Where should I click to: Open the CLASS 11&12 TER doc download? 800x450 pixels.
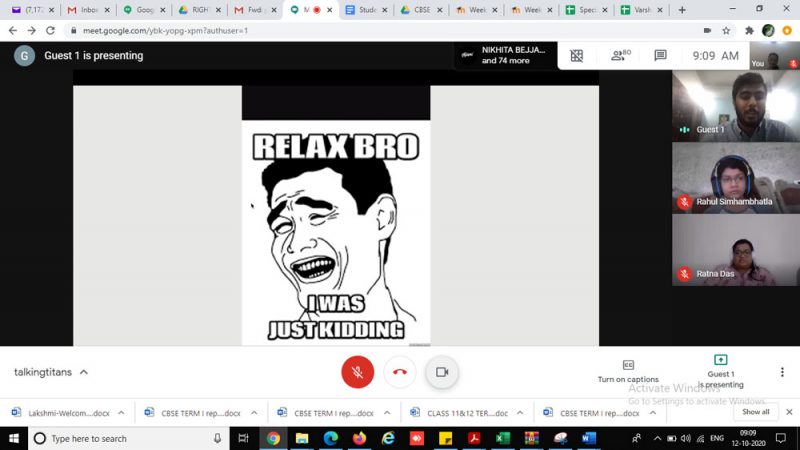click(459, 413)
